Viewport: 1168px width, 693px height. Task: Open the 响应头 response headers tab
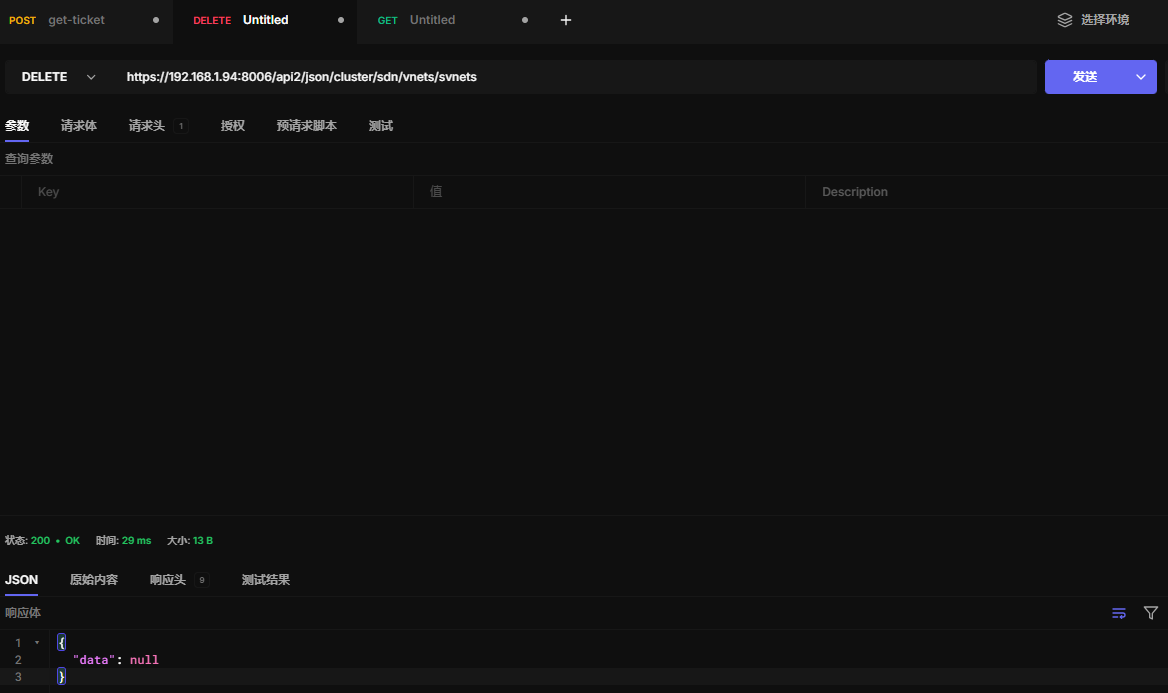pyautogui.click(x=168, y=580)
